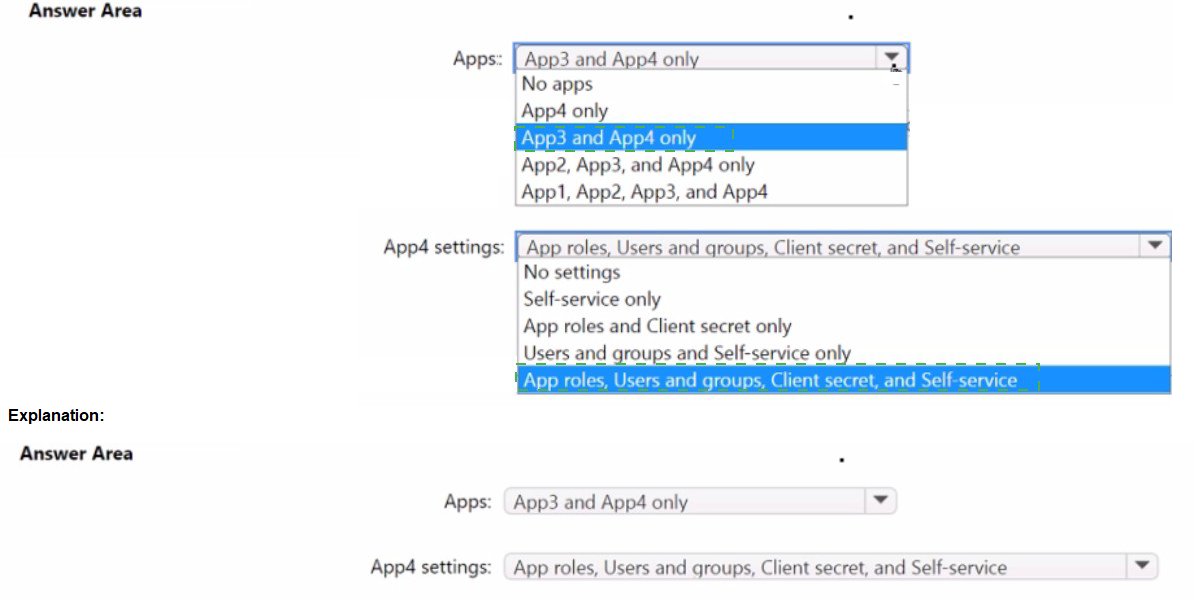Select the 'No settings' option

pyautogui.click(x=571, y=272)
